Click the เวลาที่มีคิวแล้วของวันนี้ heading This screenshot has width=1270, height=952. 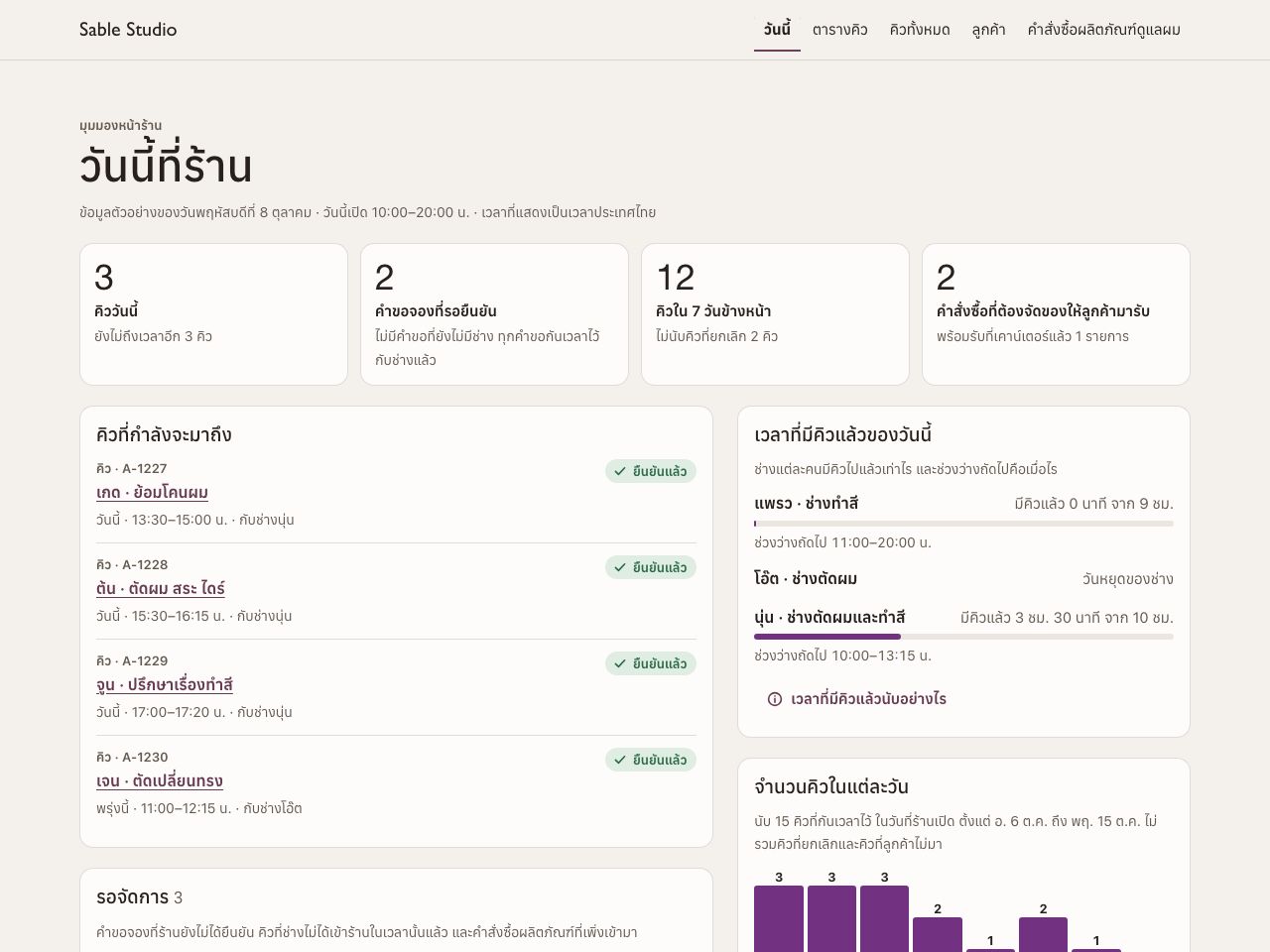click(842, 435)
